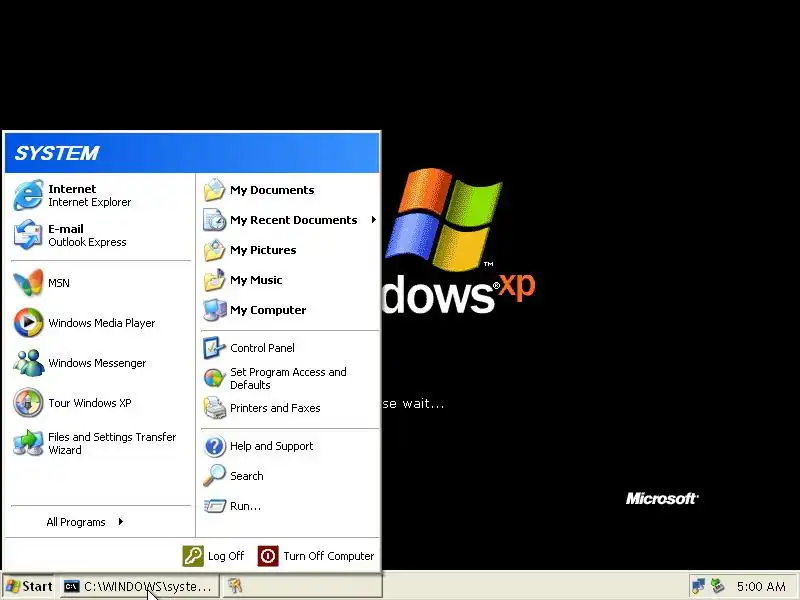Click the Turn Off Computer text
Viewport: 800px width, 600px height.
(329, 556)
